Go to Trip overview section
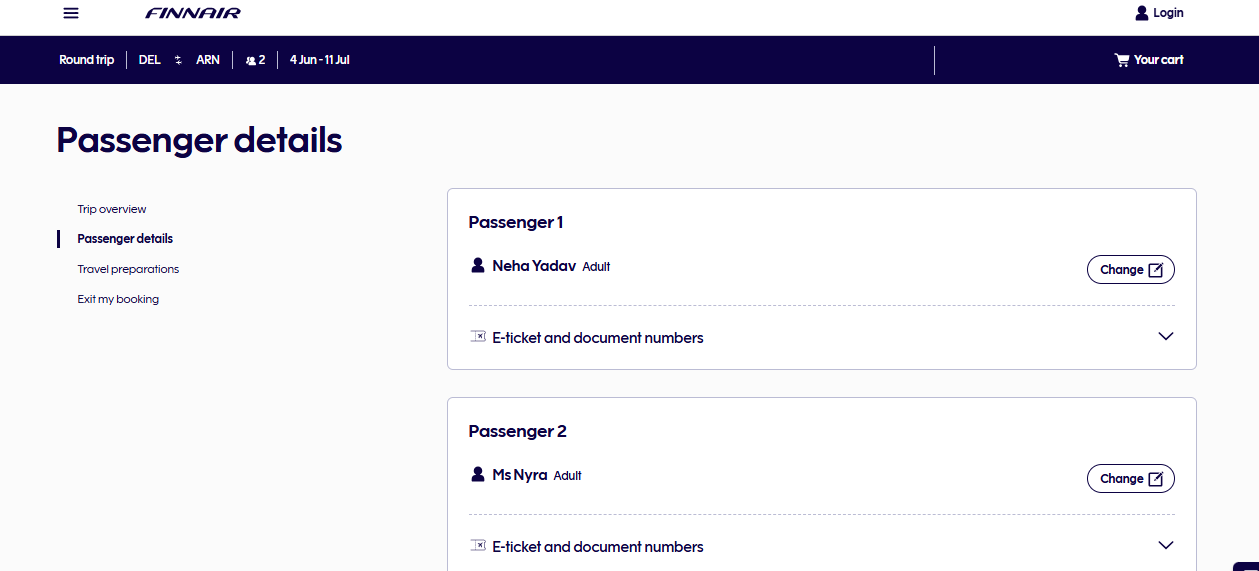Viewport: 1259px width, 571px height. click(112, 209)
